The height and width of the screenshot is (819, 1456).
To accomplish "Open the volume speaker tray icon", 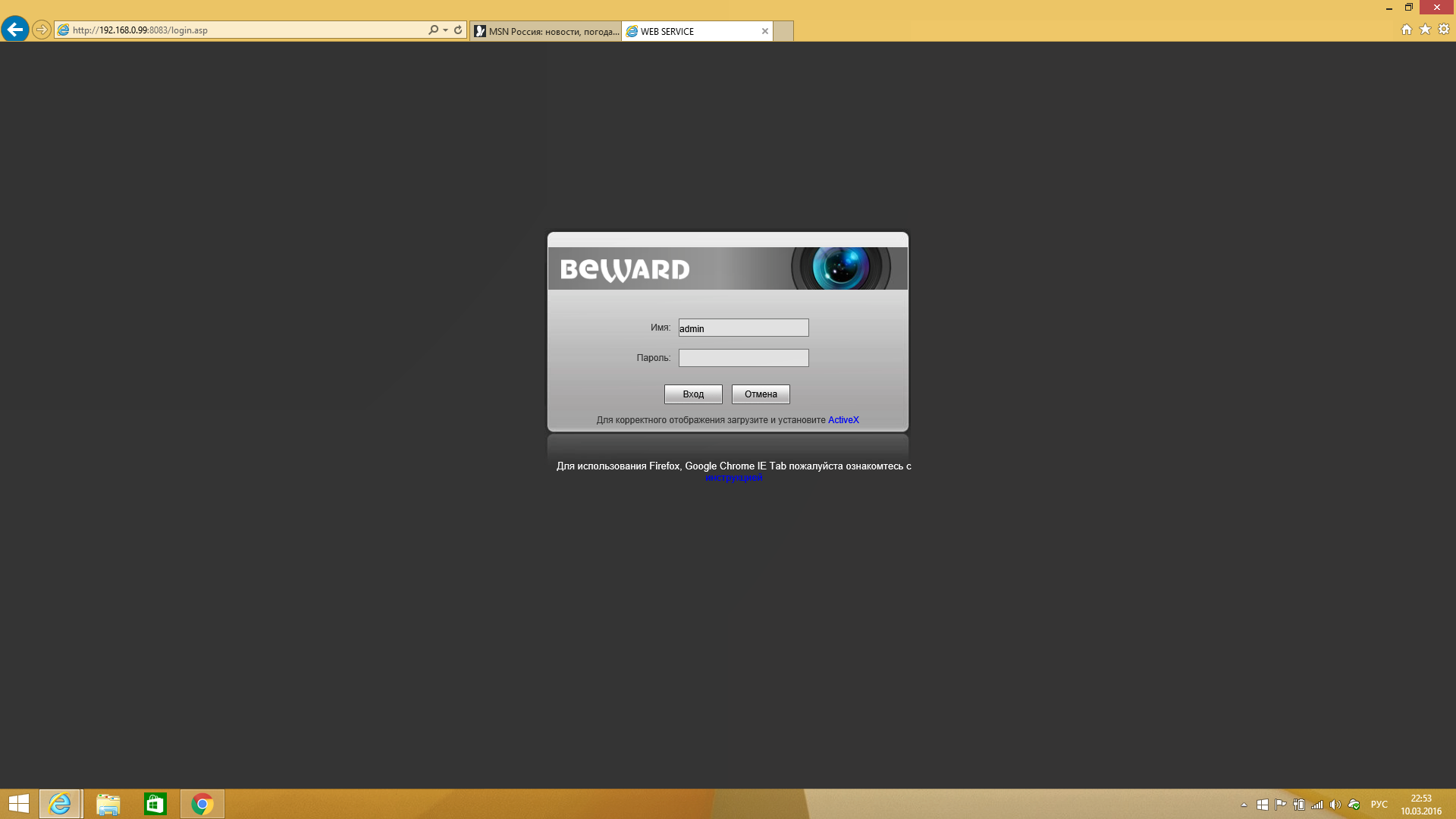I will 1335,805.
